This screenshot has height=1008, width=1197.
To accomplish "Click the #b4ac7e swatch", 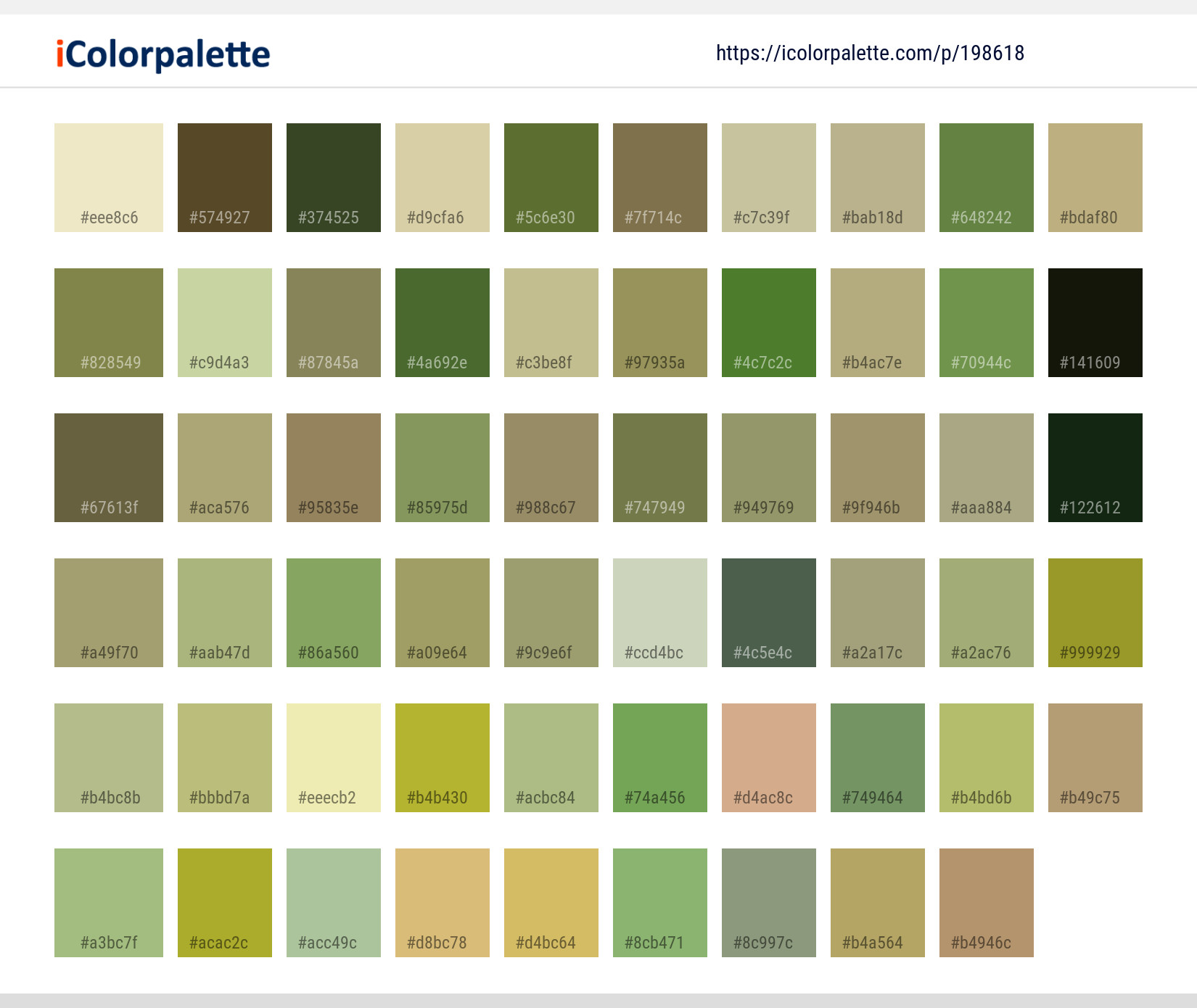I will click(x=878, y=323).
